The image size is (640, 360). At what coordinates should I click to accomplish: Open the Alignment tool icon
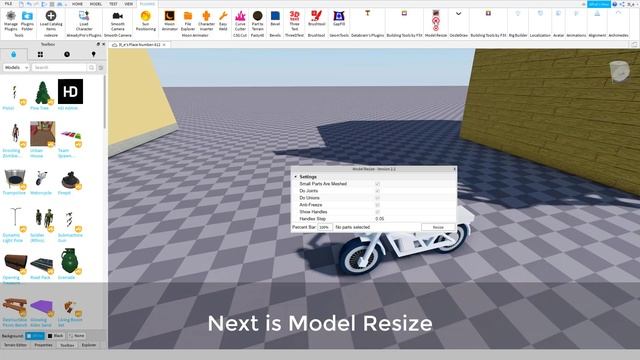tap(597, 13)
